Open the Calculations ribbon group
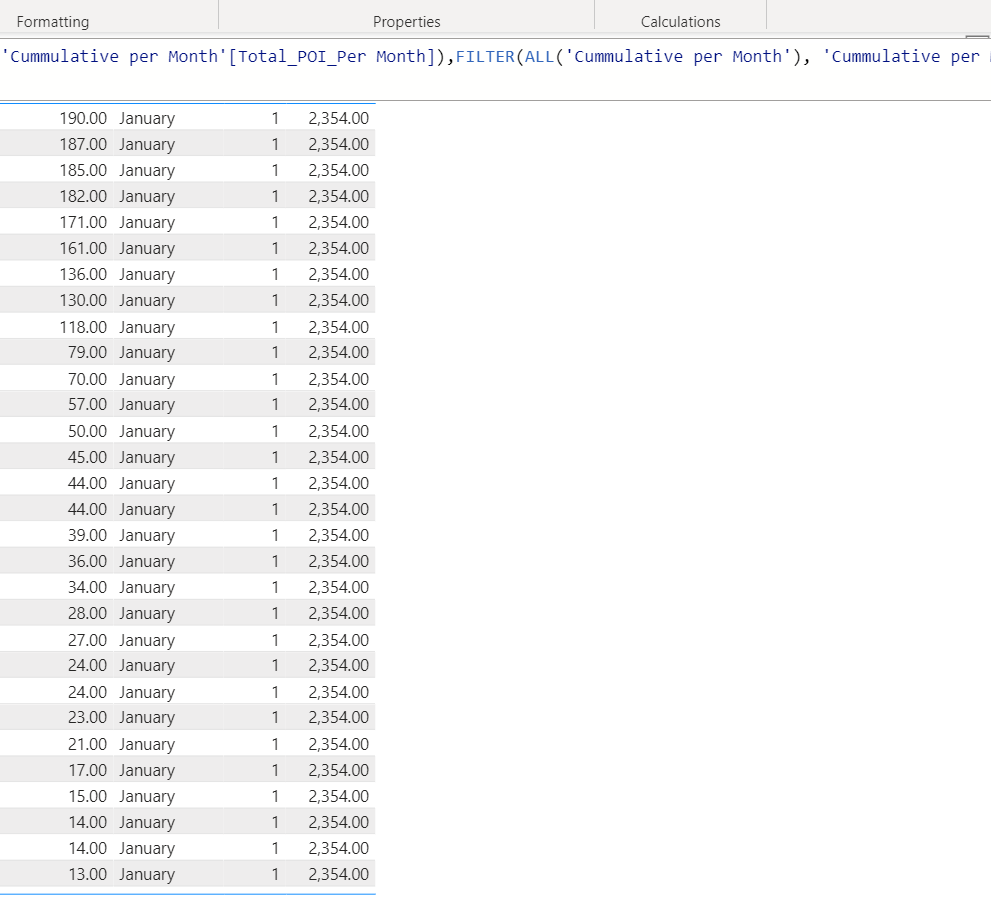The image size is (991, 899). point(680,21)
